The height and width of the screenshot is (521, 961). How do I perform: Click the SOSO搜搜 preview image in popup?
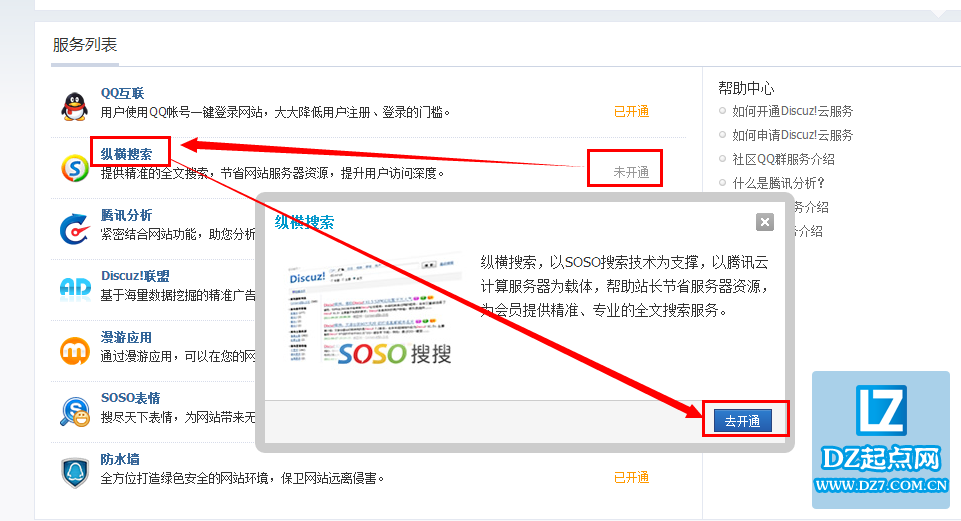(374, 310)
